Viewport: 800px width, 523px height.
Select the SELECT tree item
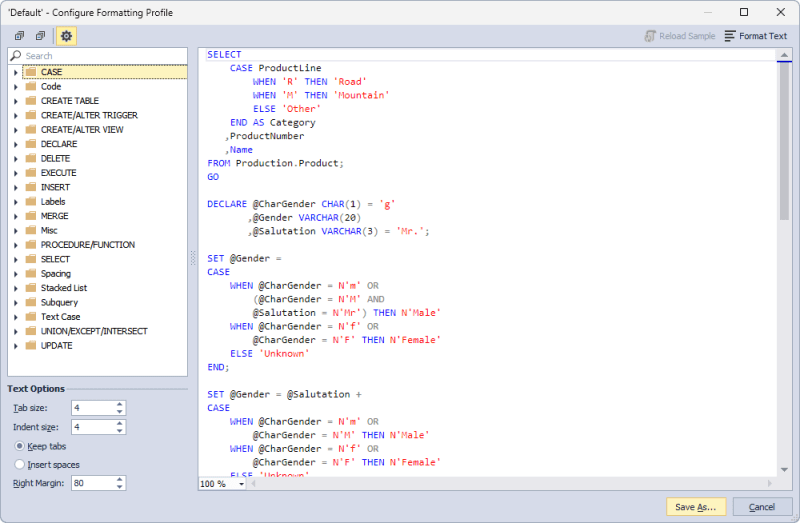click(55, 259)
